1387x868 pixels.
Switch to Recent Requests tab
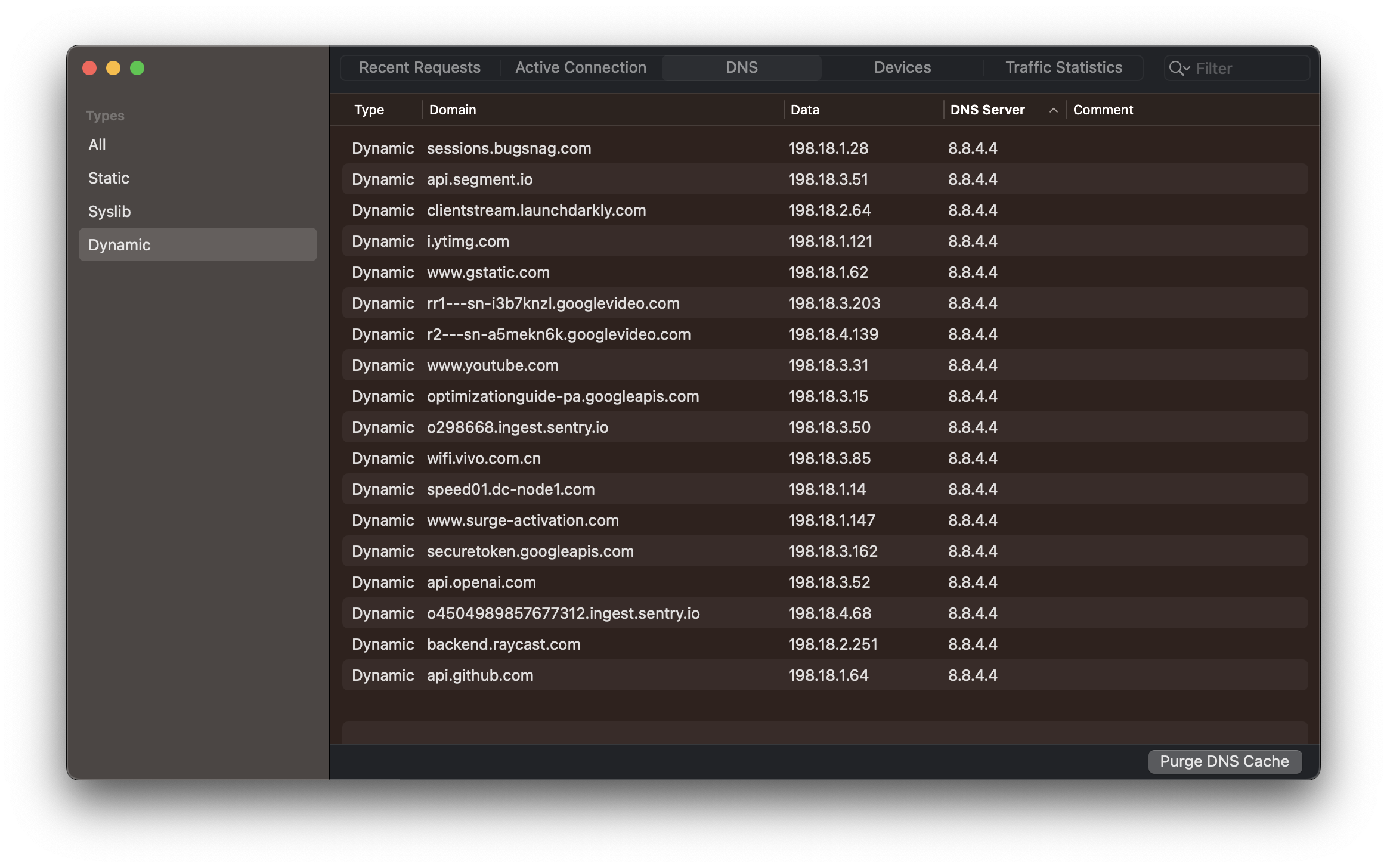pos(419,67)
